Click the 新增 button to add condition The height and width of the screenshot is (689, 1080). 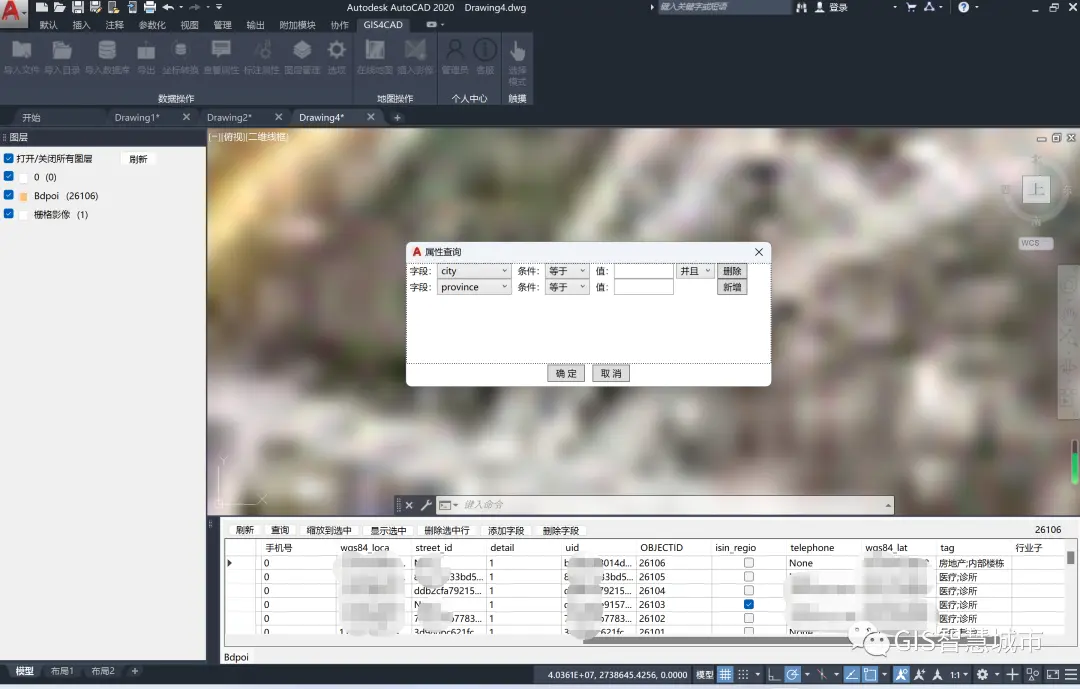[x=732, y=287]
